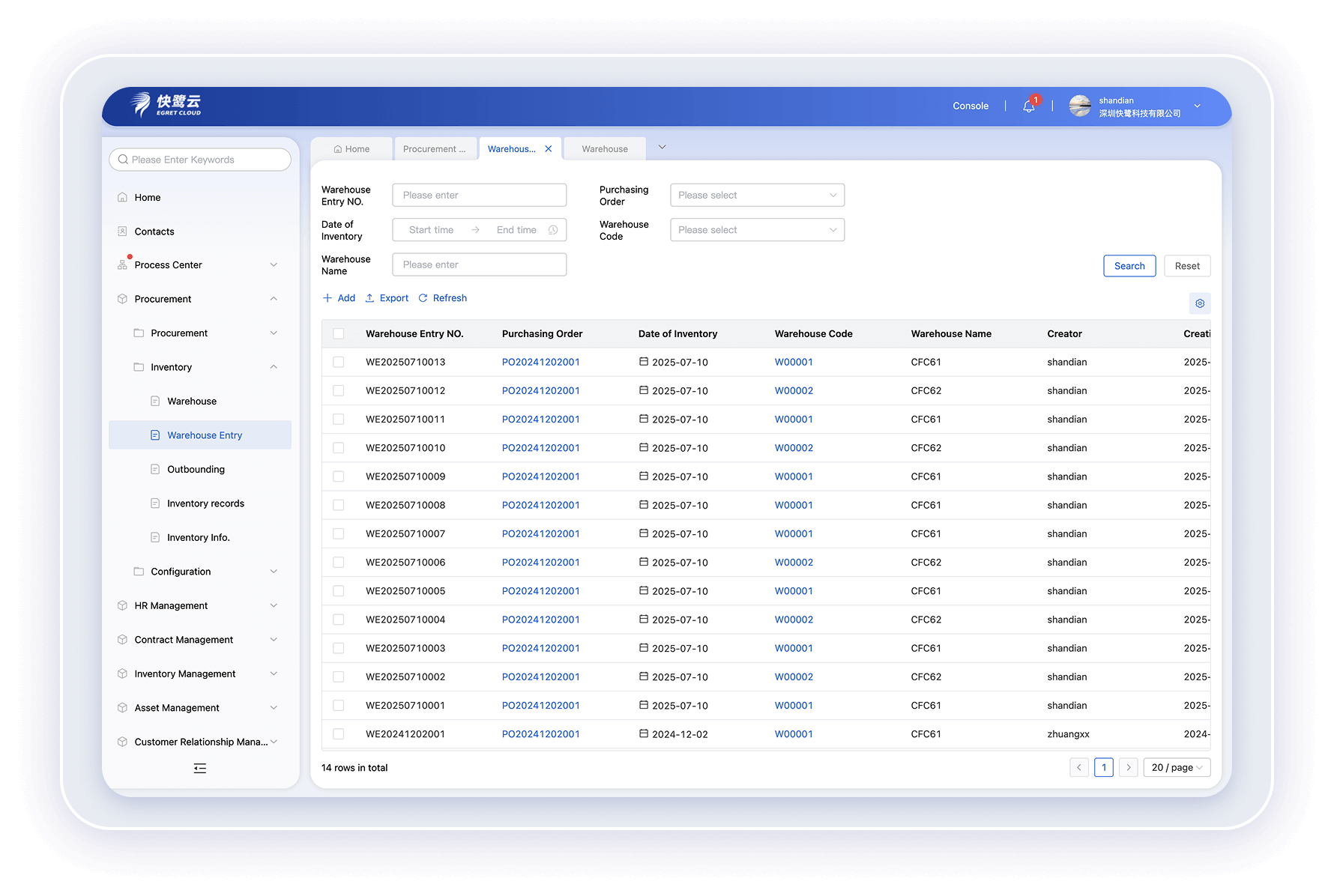Click the Outbounding sidebar icon
The width and height of the screenshot is (1334, 896).
click(x=155, y=469)
